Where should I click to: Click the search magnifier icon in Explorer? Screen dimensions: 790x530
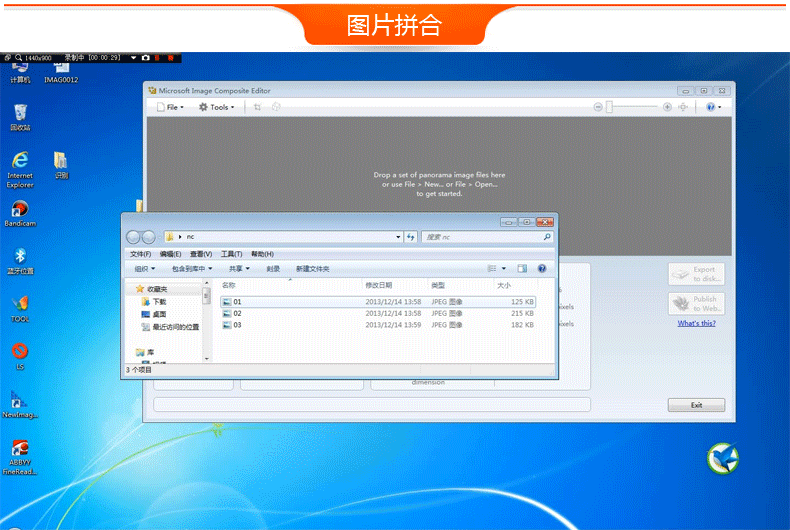pyautogui.click(x=547, y=237)
